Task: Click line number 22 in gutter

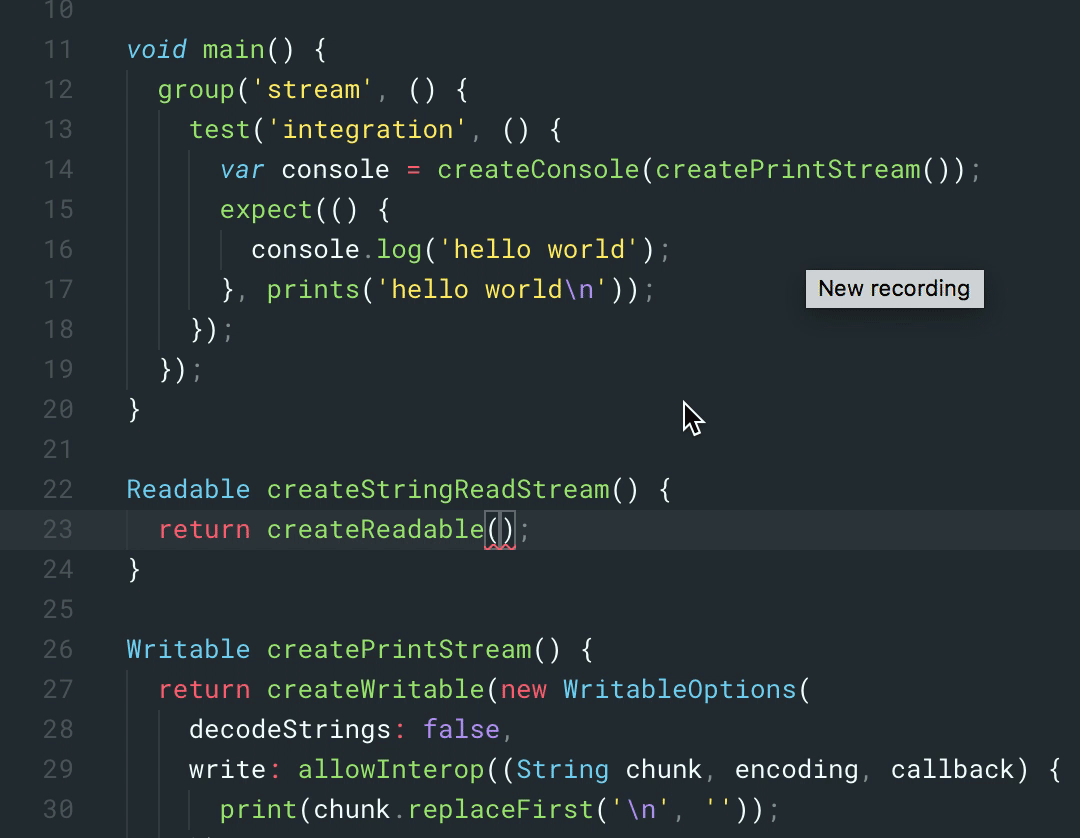Action: [x=58, y=490]
